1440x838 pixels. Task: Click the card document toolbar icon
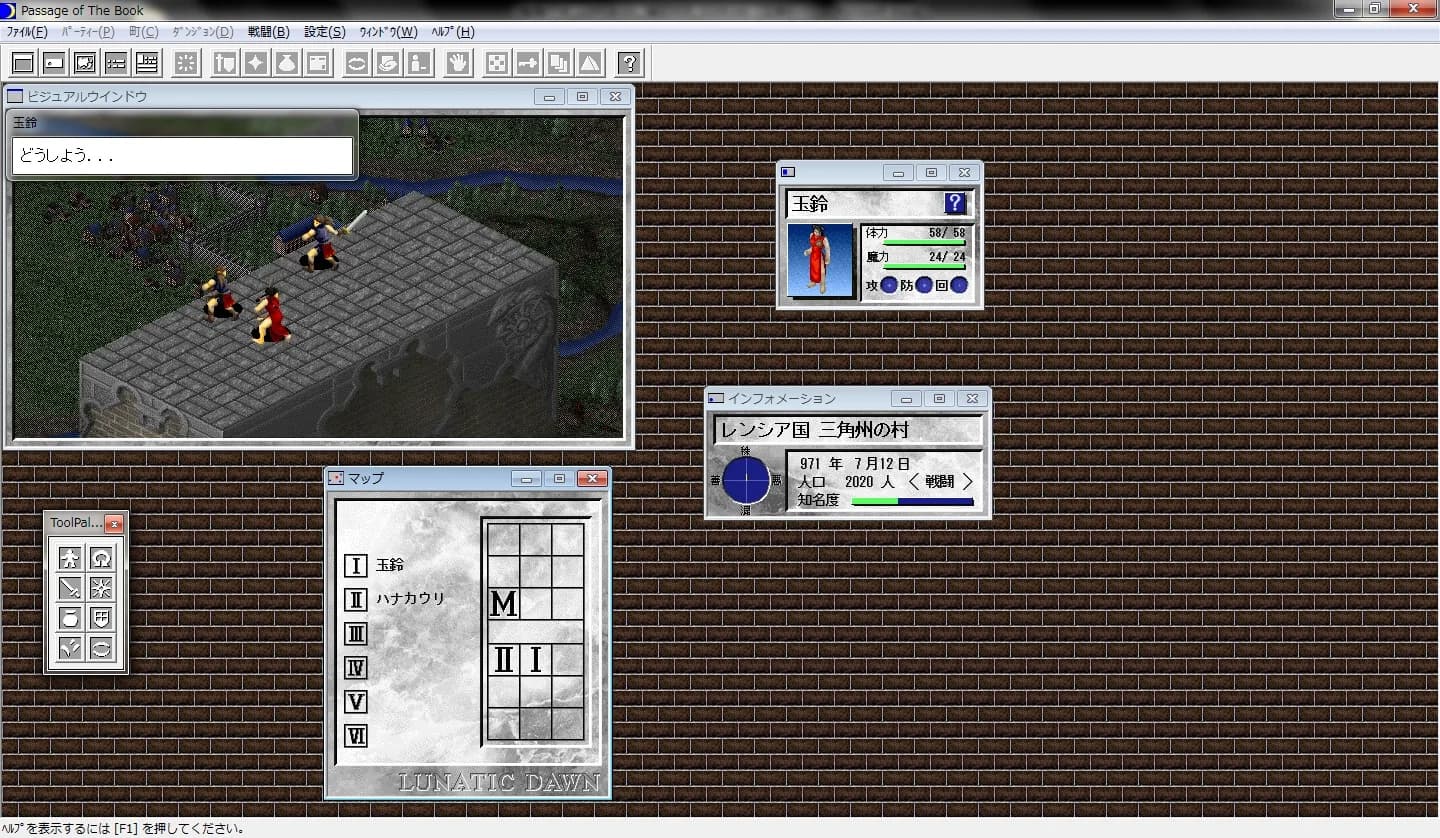(x=318, y=63)
